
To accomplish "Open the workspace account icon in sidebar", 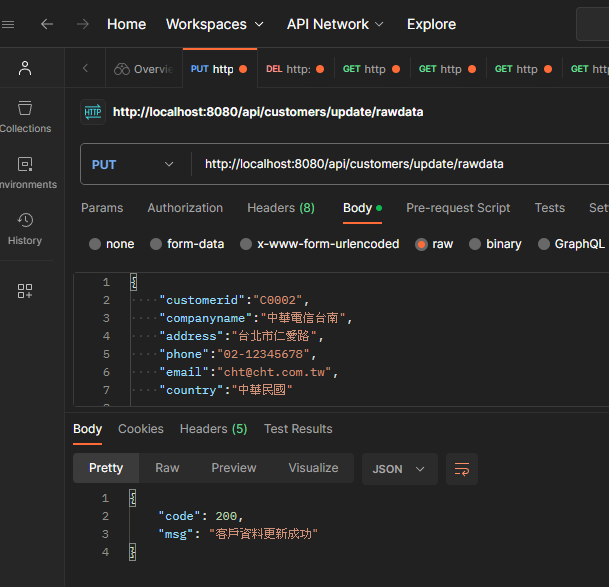I will (x=25, y=68).
